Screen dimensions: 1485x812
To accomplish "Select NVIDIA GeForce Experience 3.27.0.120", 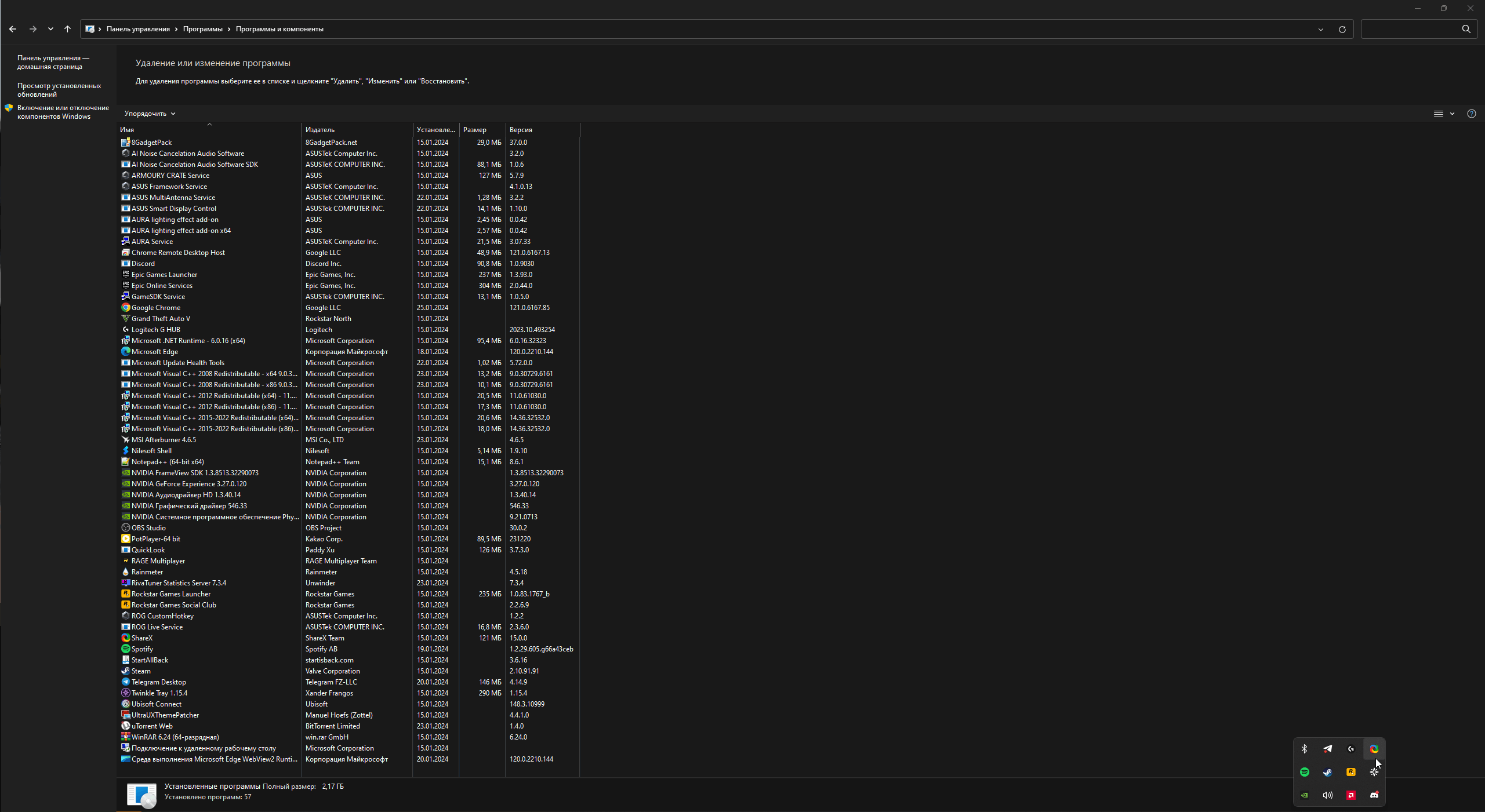I will coord(349,484).
